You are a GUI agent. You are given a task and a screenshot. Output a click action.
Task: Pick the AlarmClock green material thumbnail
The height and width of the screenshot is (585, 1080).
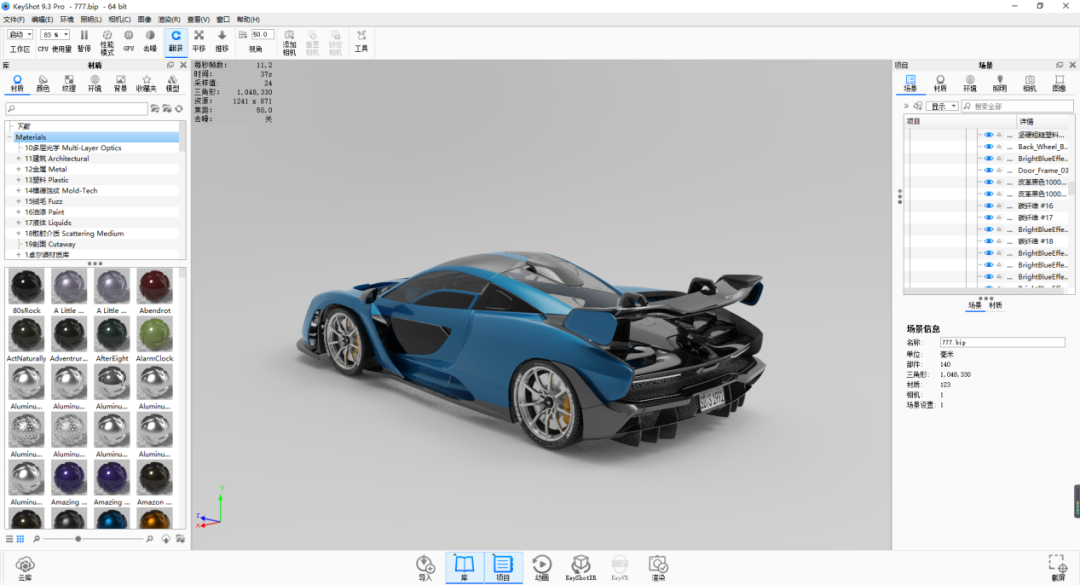[154, 339]
